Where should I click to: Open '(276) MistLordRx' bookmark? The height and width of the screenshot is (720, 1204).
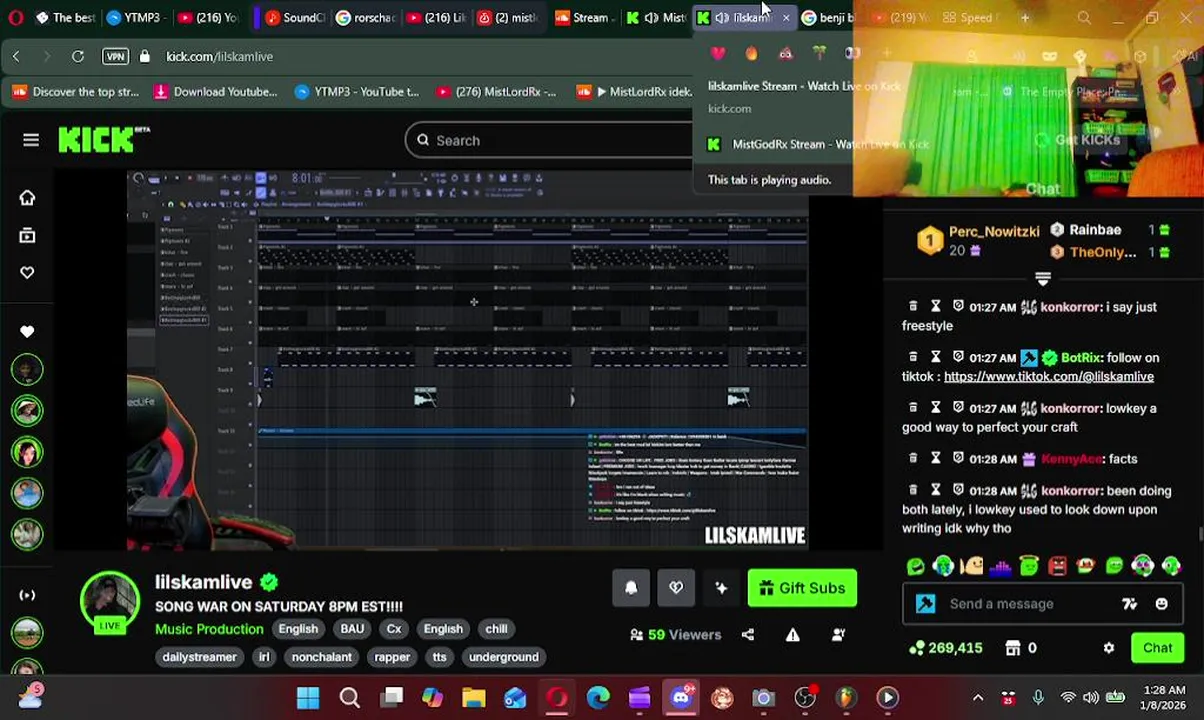pos(495,92)
